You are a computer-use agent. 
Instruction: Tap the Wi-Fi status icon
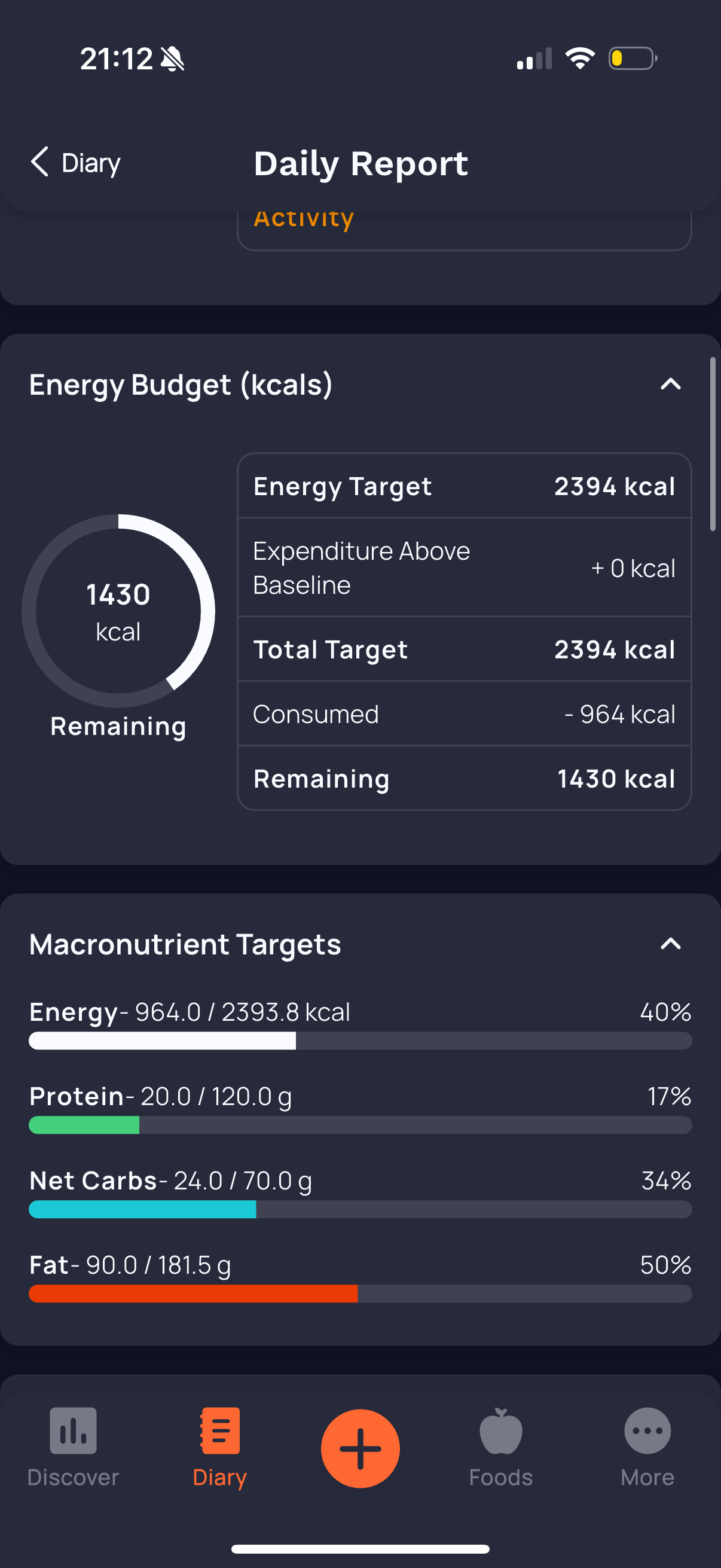tap(580, 59)
